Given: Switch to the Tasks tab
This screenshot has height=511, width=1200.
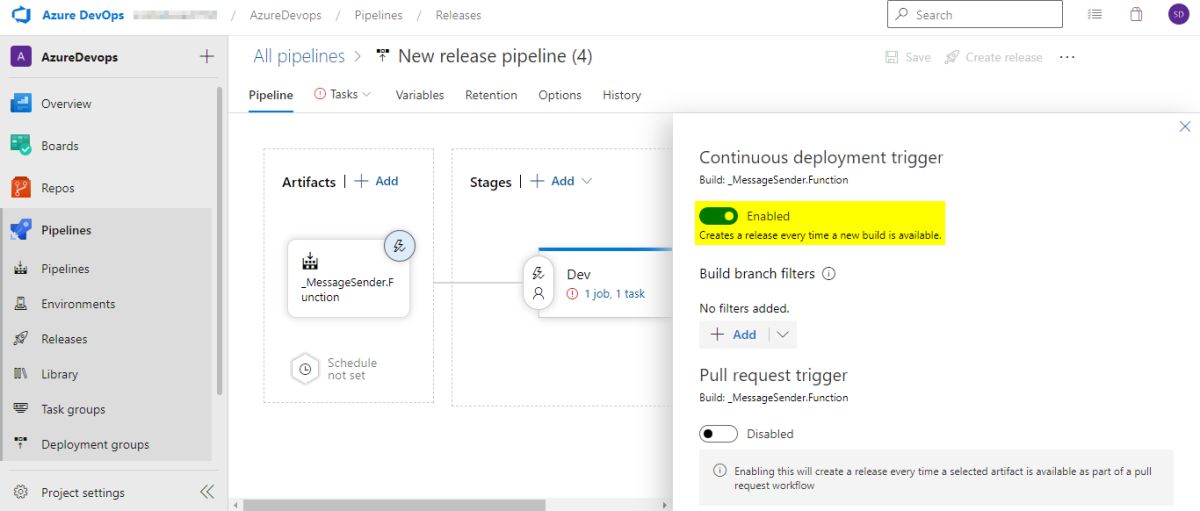Looking at the screenshot, I should tap(343, 94).
